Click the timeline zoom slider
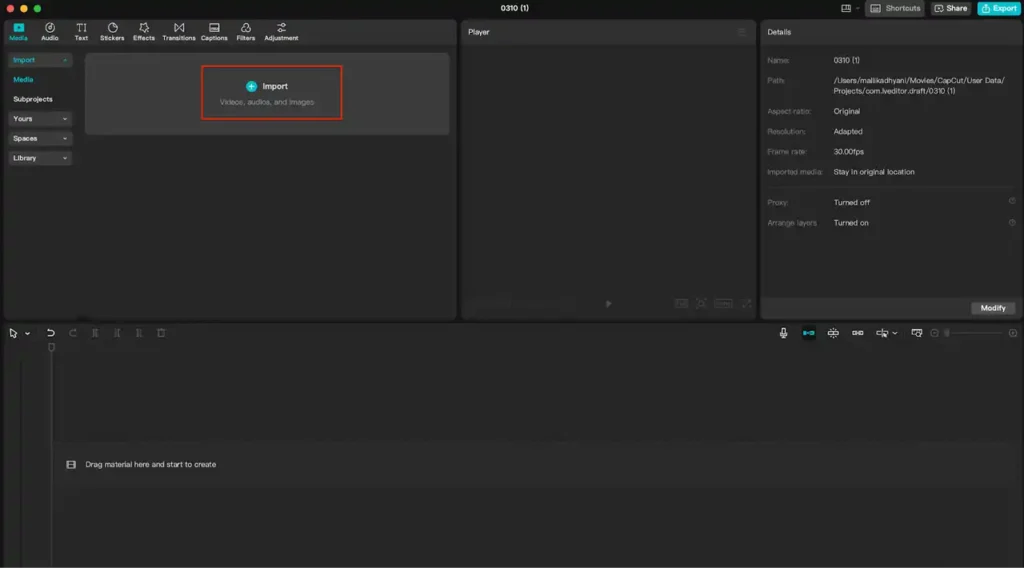 click(975, 333)
